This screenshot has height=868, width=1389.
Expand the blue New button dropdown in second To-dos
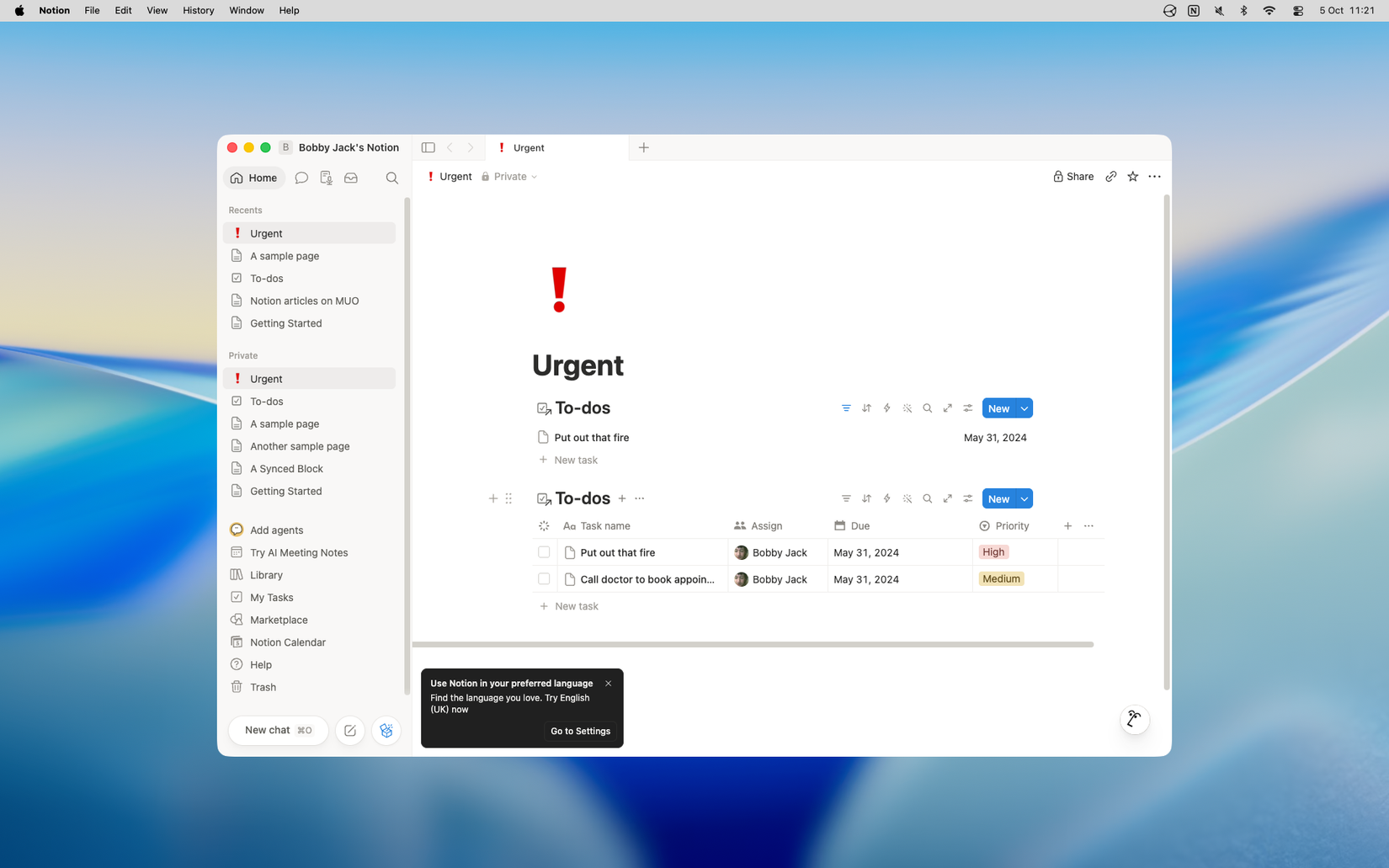(x=1024, y=498)
